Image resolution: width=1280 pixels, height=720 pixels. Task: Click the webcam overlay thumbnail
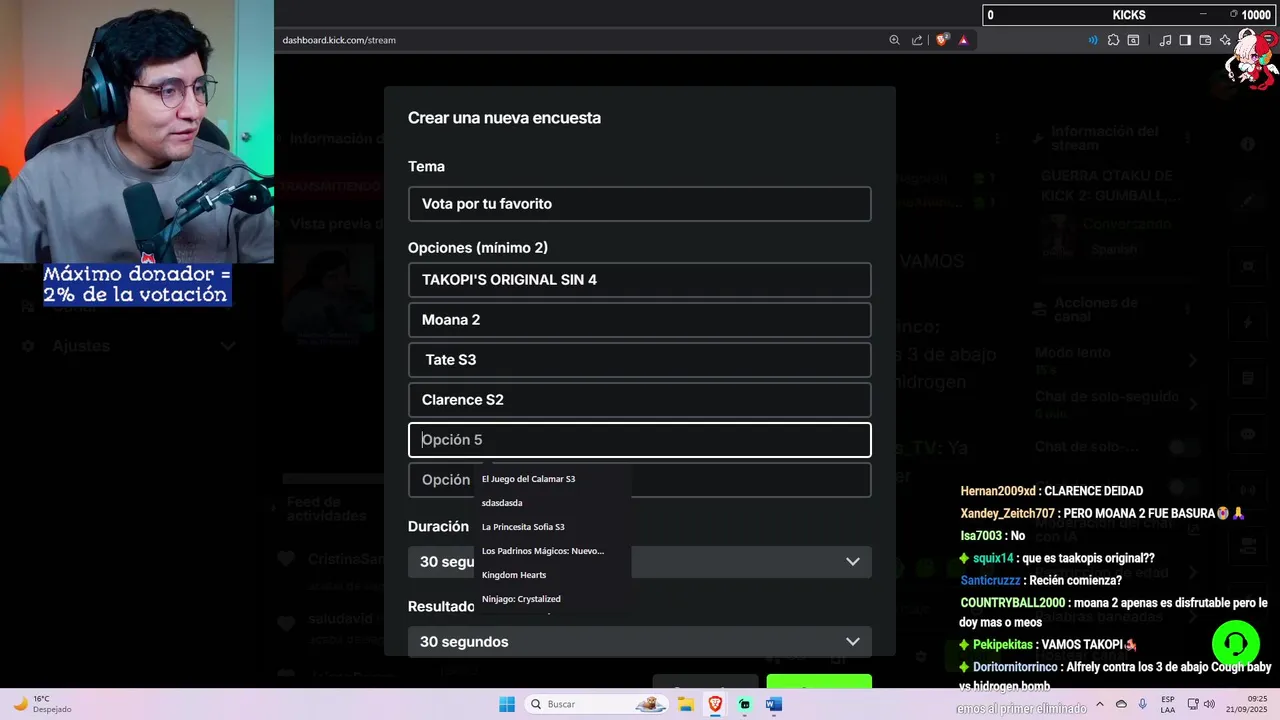(x=137, y=131)
